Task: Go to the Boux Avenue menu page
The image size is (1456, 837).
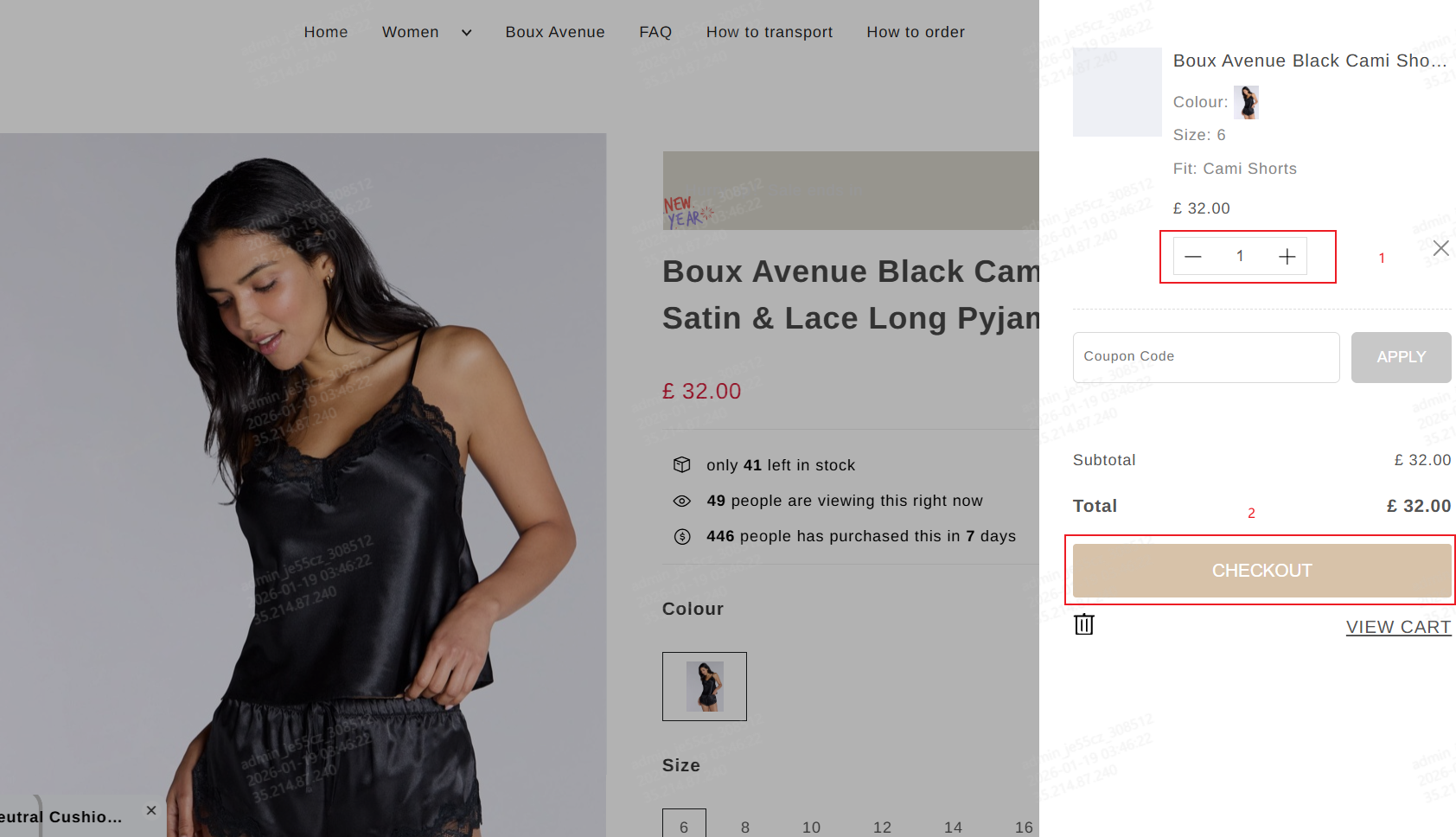Action: (555, 32)
